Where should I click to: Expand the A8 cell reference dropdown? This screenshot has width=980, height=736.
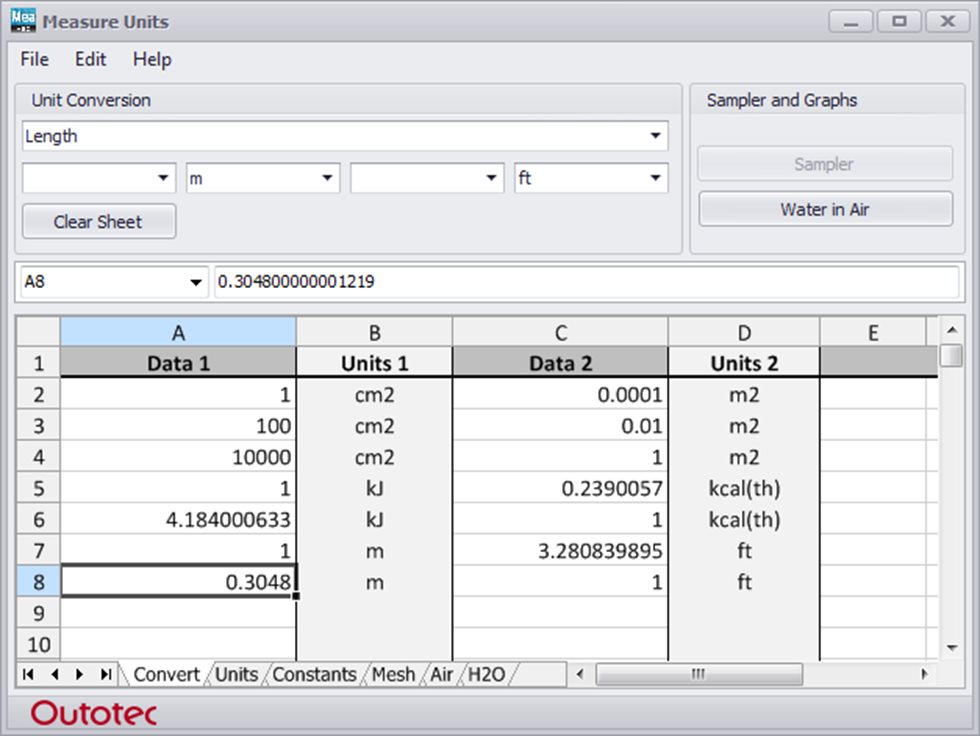click(x=196, y=281)
